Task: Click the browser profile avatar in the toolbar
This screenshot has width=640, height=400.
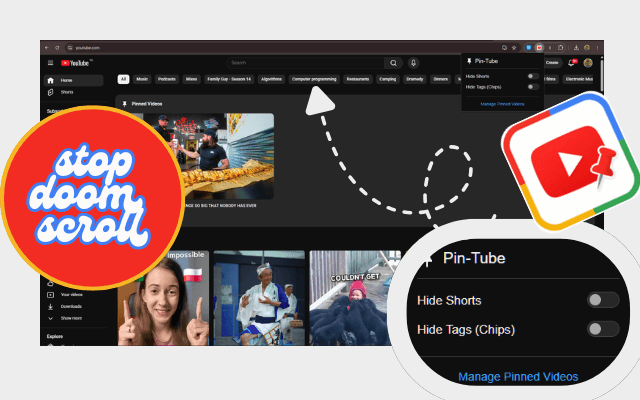Action: [x=587, y=48]
